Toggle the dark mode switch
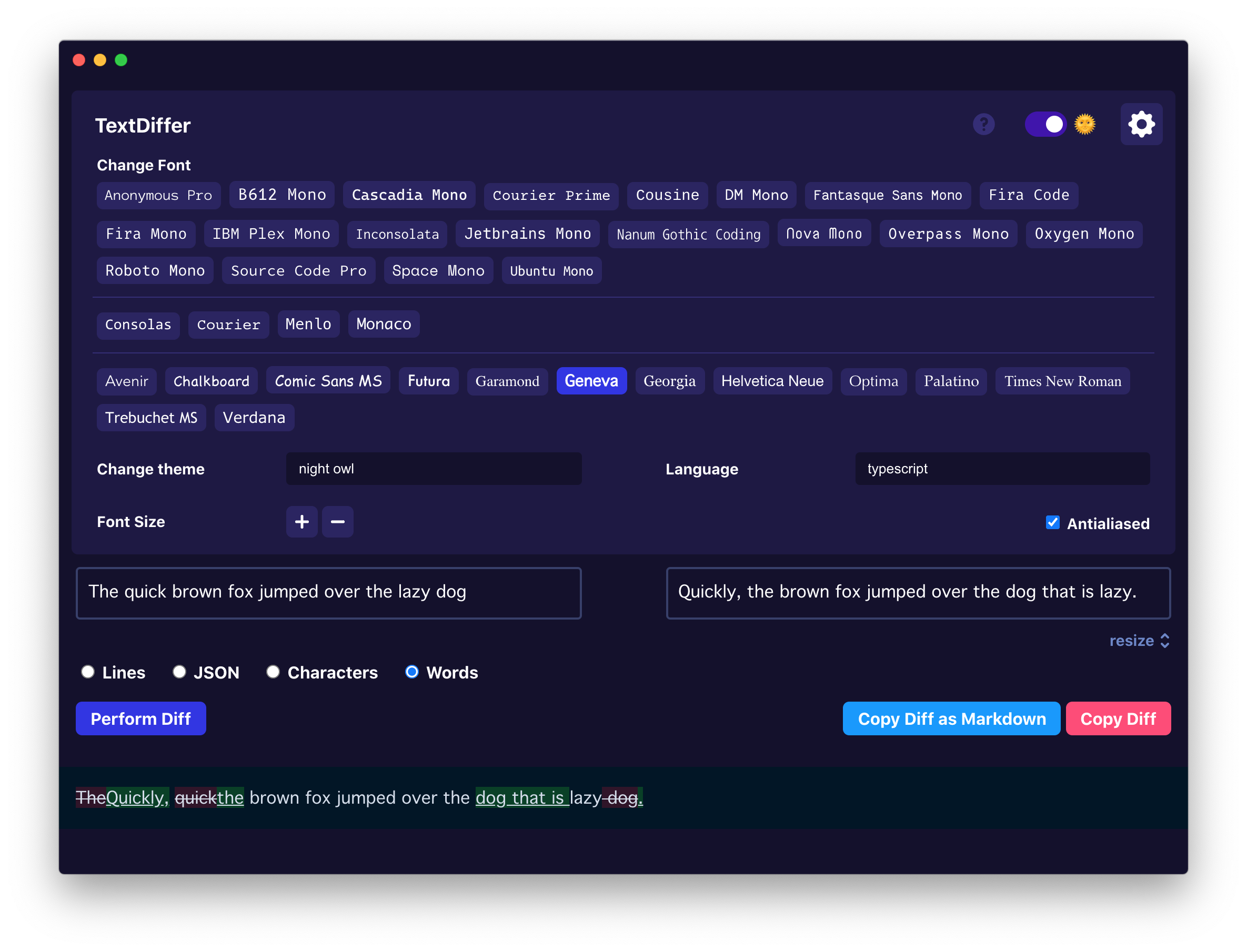The image size is (1247, 952). pyautogui.click(x=1046, y=124)
